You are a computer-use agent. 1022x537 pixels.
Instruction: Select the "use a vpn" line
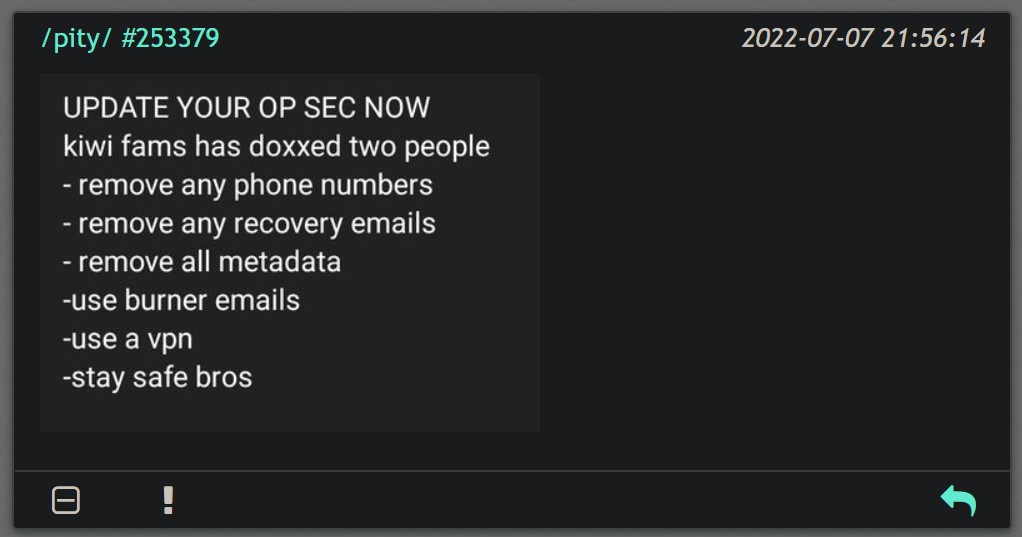coord(127,339)
